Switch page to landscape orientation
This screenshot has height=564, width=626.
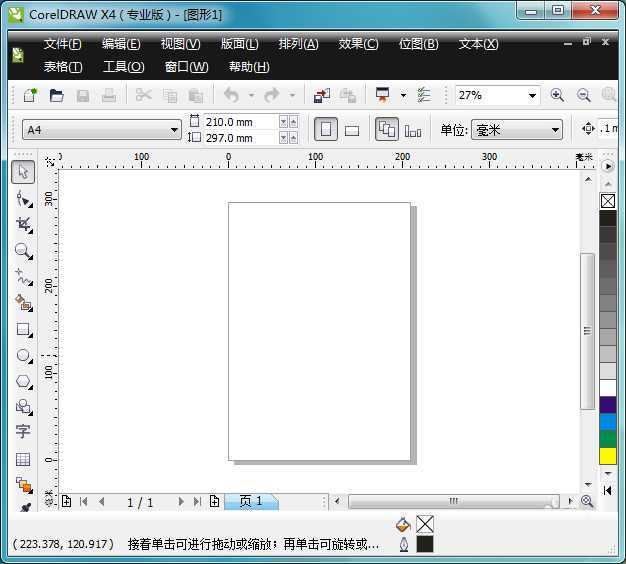pyautogui.click(x=352, y=130)
